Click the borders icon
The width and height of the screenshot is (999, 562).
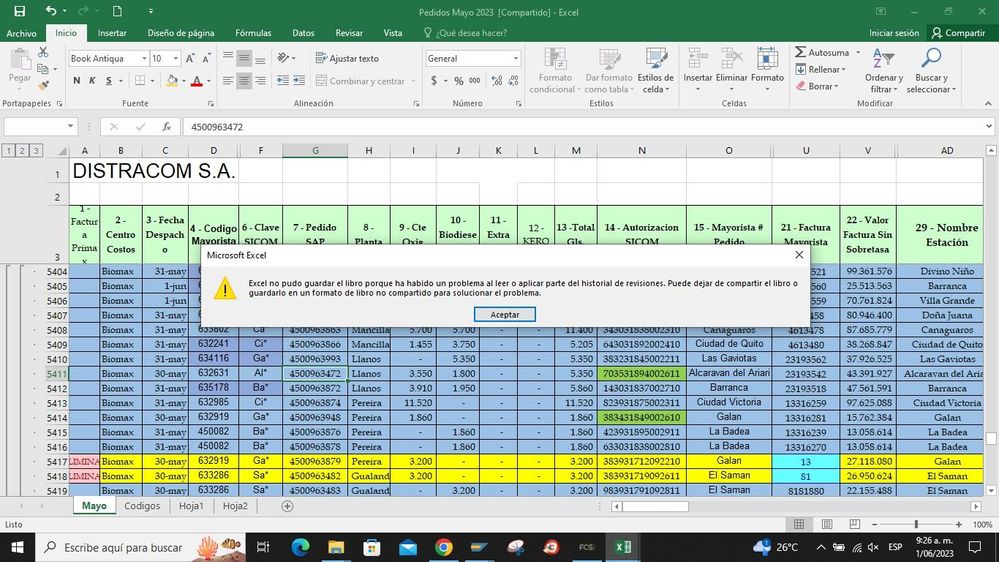click(140, 81)
